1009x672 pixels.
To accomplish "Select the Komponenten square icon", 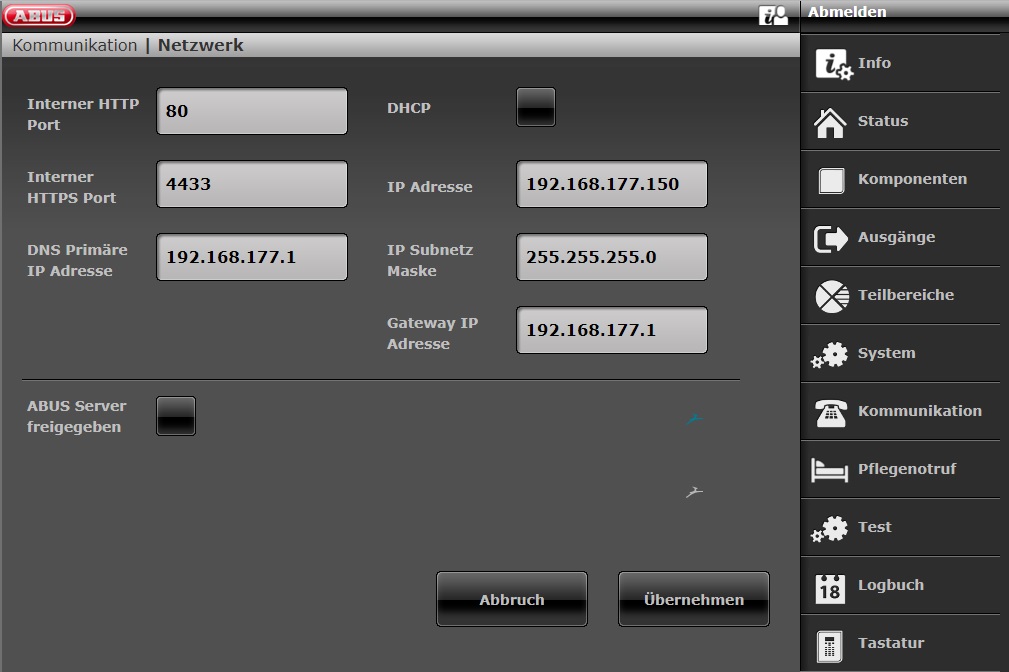I will [831, 180].
